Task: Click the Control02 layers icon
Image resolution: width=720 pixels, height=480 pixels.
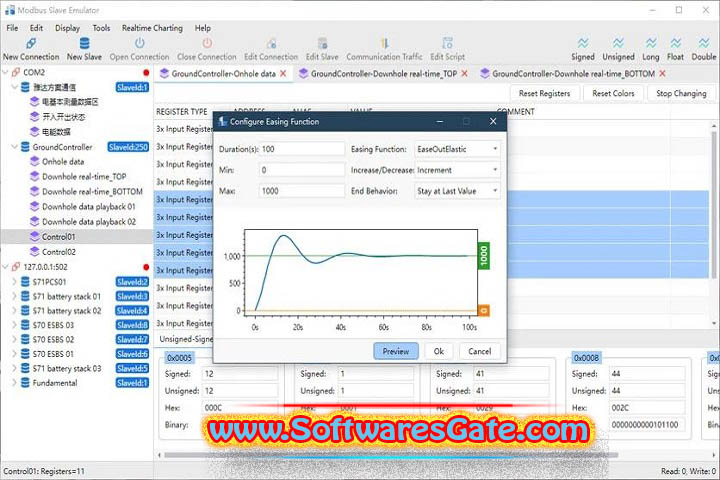Action: click(x=34, y=252)
